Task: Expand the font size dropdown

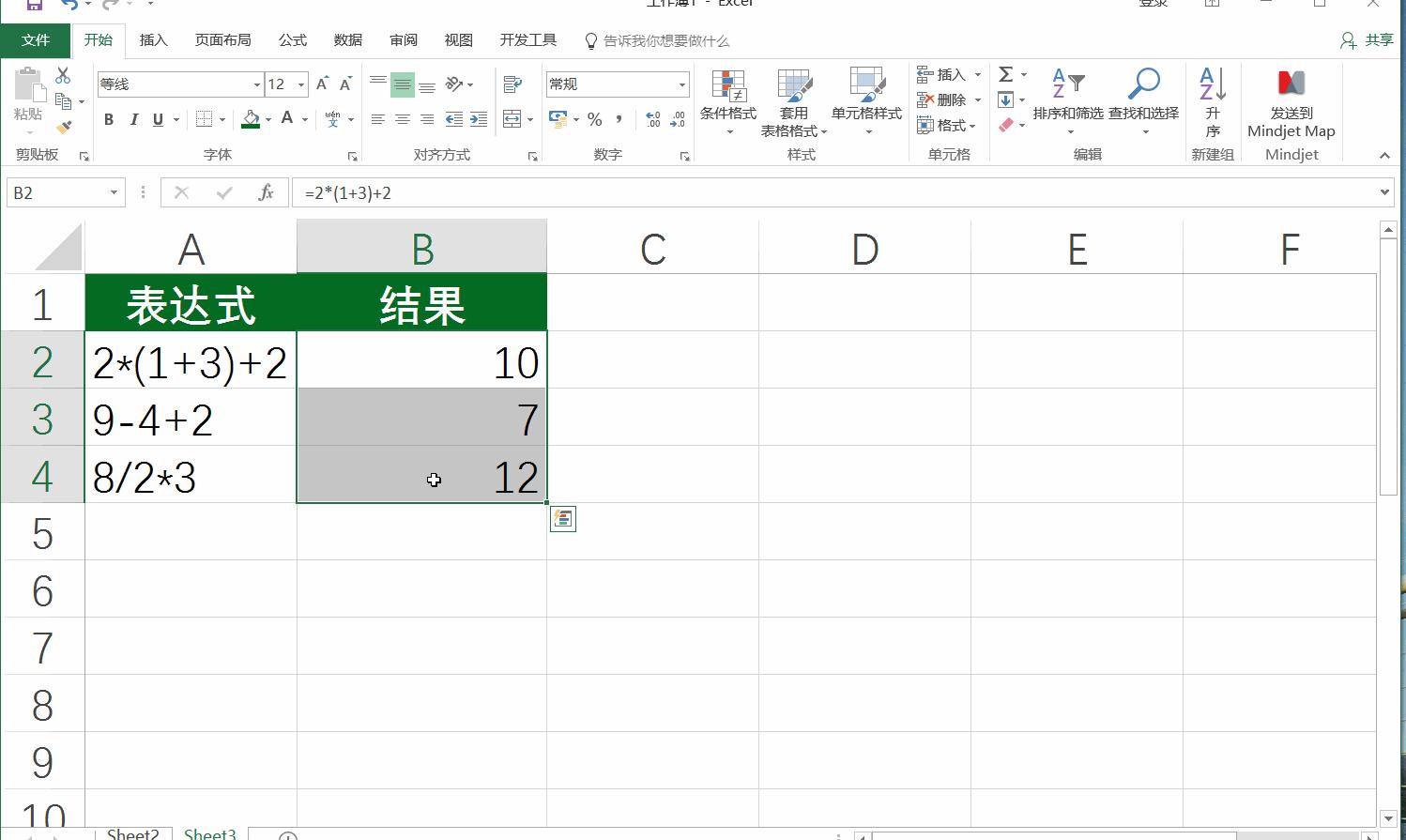Action: pyautogui.click(x=301, y=84)
